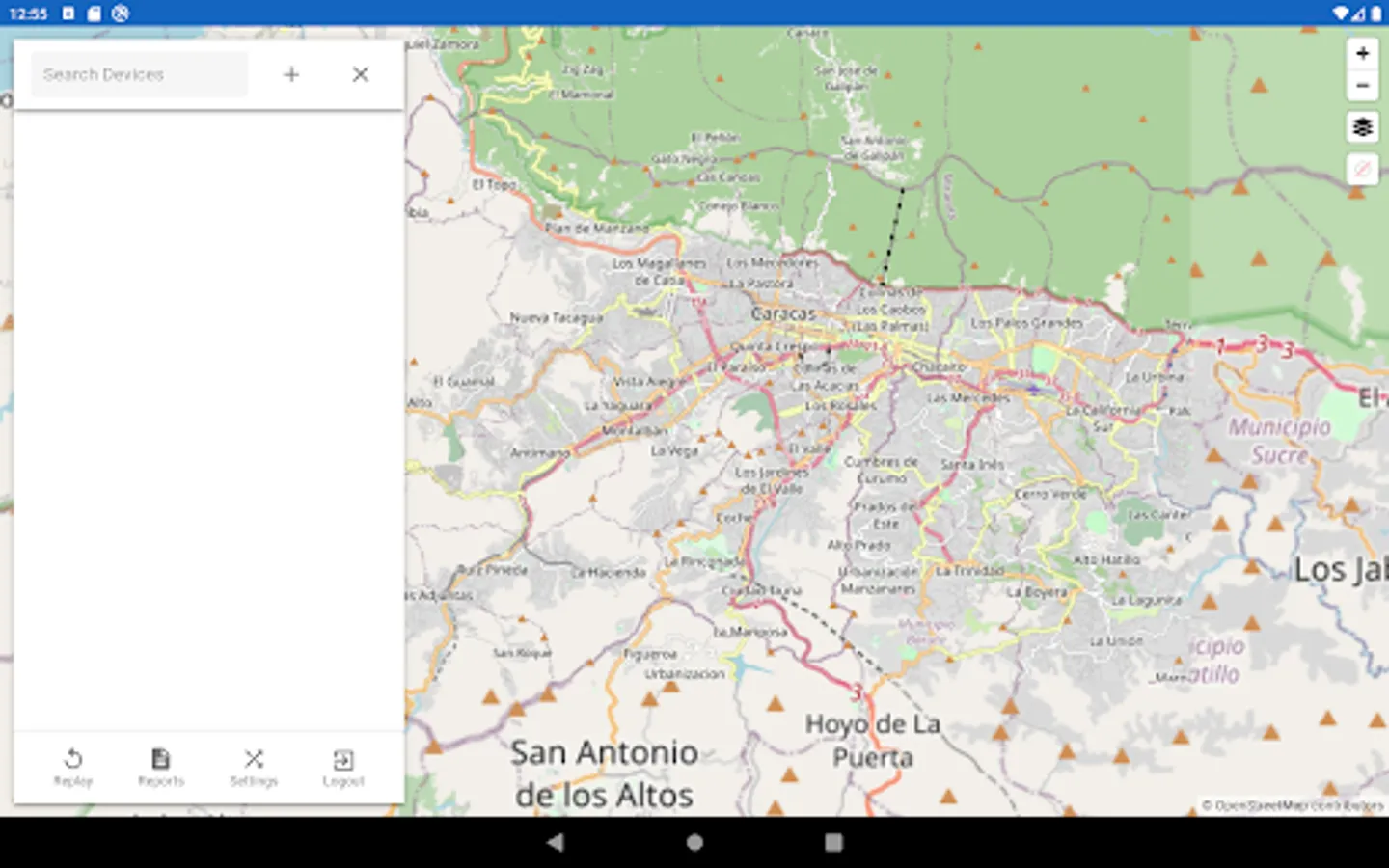
Task: Click the Hoyo de La Puerta label
Action: click(873, 741)
